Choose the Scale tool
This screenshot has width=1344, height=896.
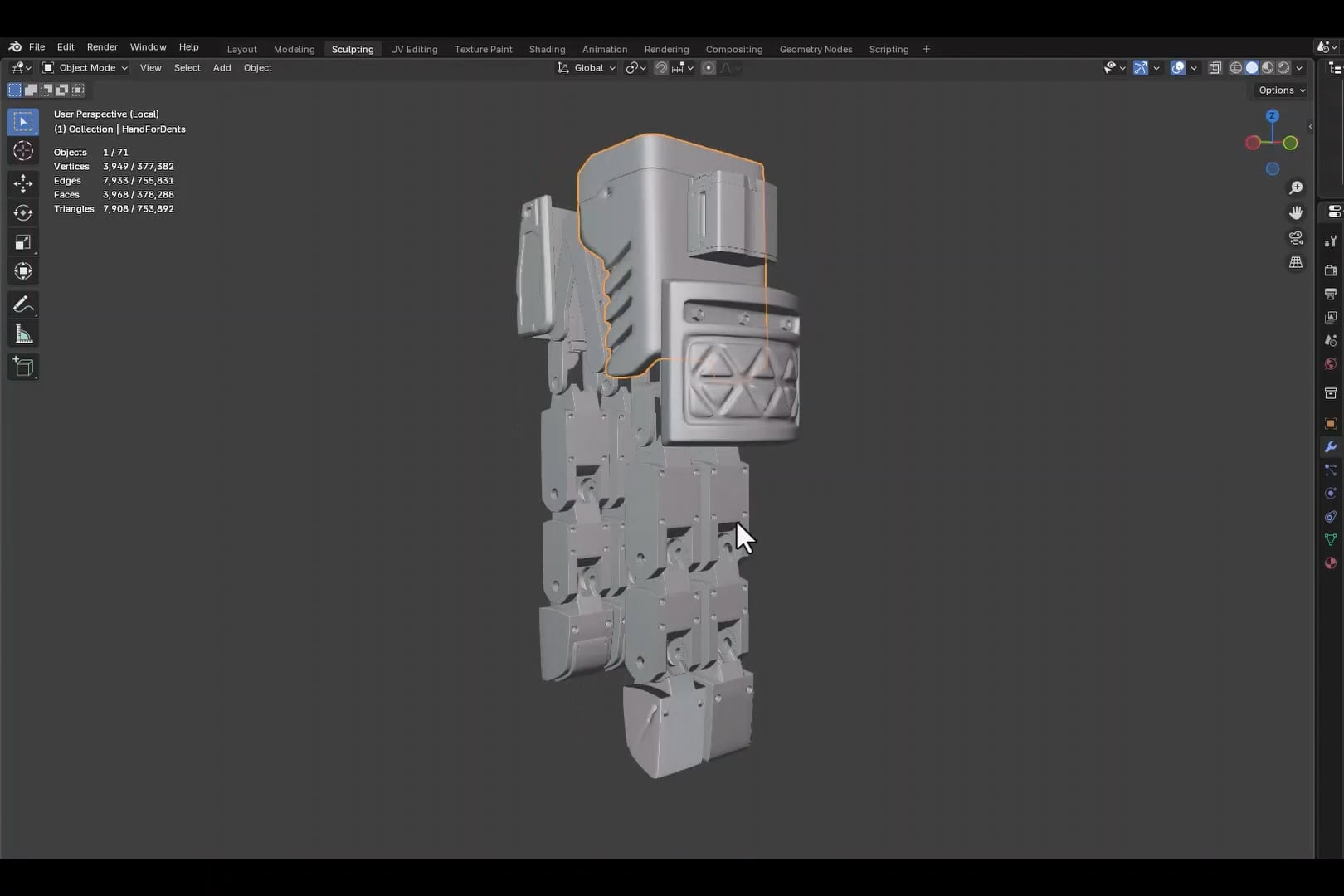(23, 242)
